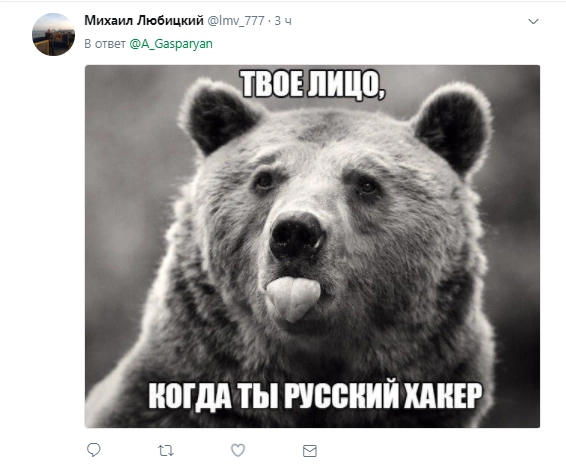Click the reply speech bubble icon
Image resolution: width=566 pixels, height=465 pixels.
[94, 450]
